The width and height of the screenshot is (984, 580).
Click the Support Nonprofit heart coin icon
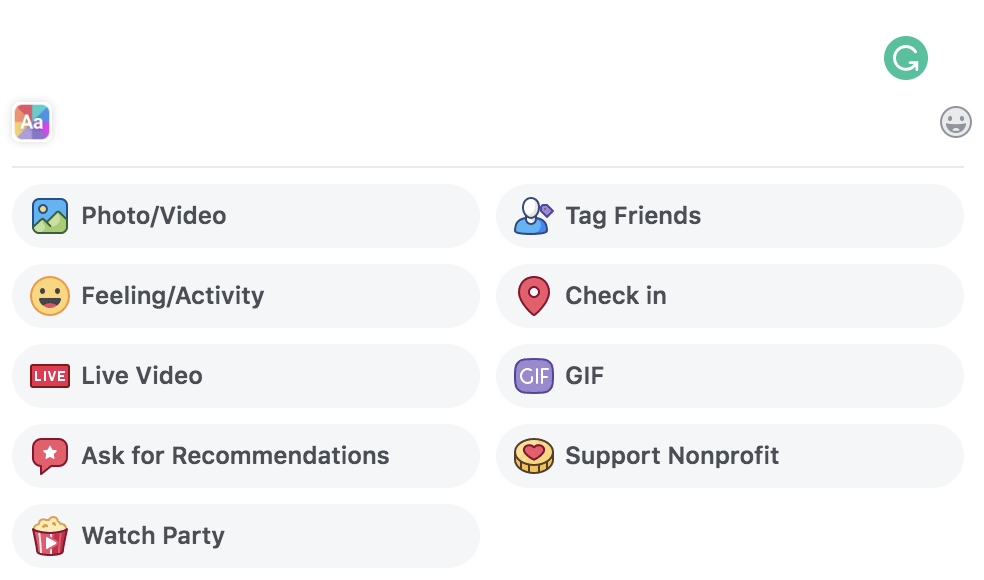coord(532,455)
